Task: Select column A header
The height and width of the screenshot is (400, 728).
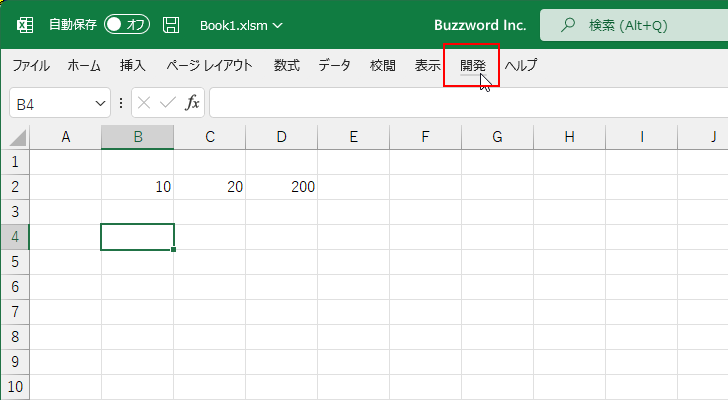Action: point(65,137)
